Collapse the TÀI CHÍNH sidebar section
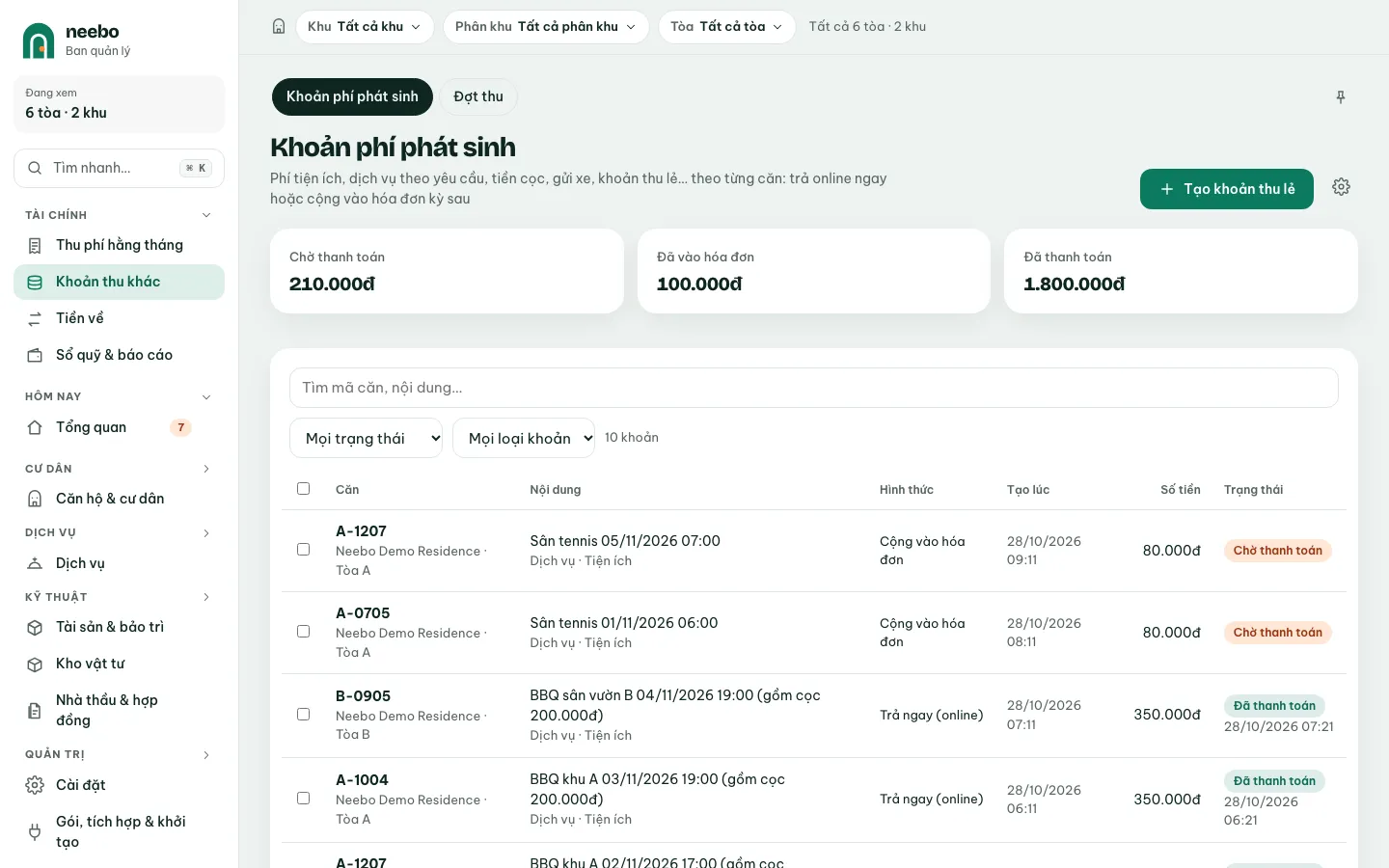The width and height of the screenshot is (1389, 868). click(x=205, y=215)
